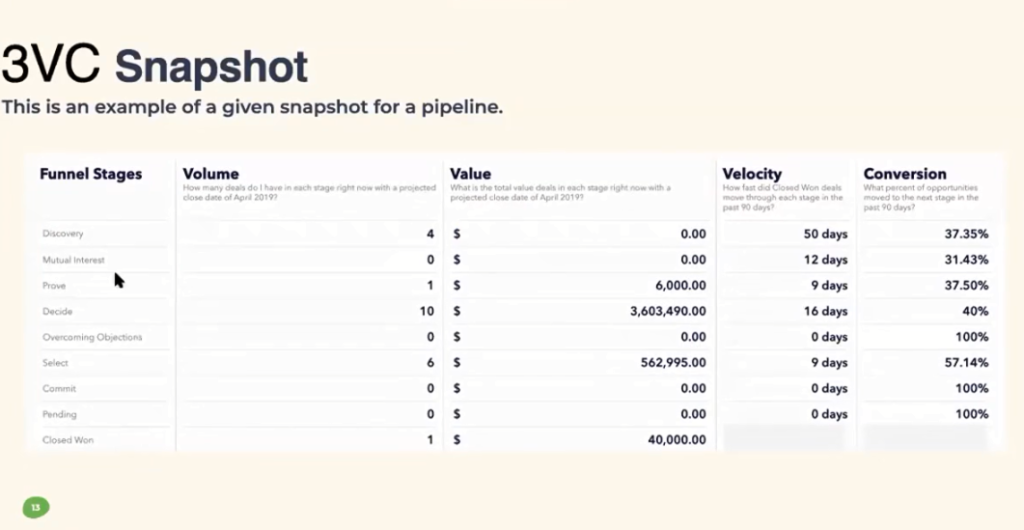Click the green slide number 13 badge
Viewport: 1024px width, 530px height.
[36, 507]
